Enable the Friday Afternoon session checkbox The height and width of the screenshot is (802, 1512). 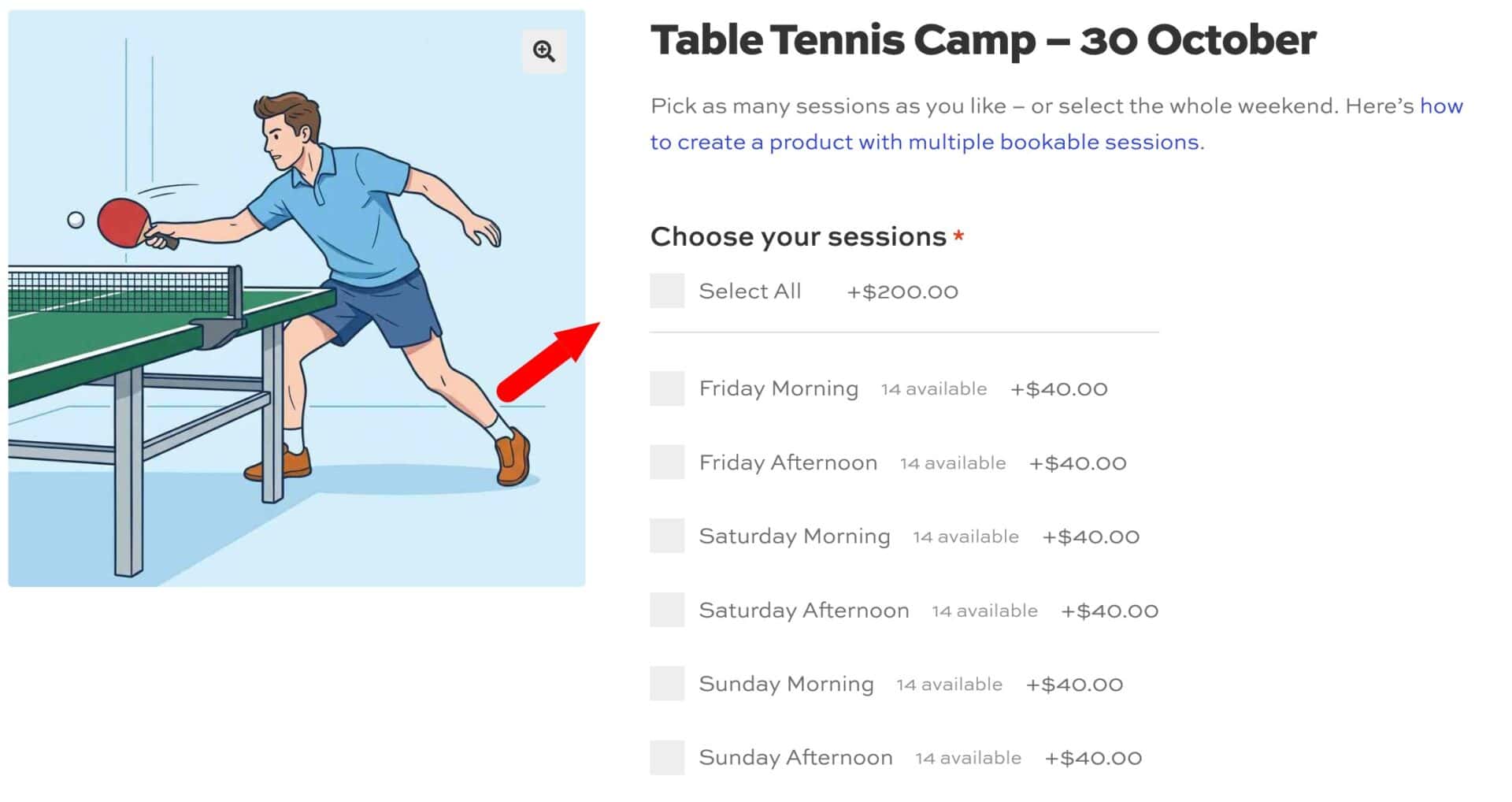point(667,462)
